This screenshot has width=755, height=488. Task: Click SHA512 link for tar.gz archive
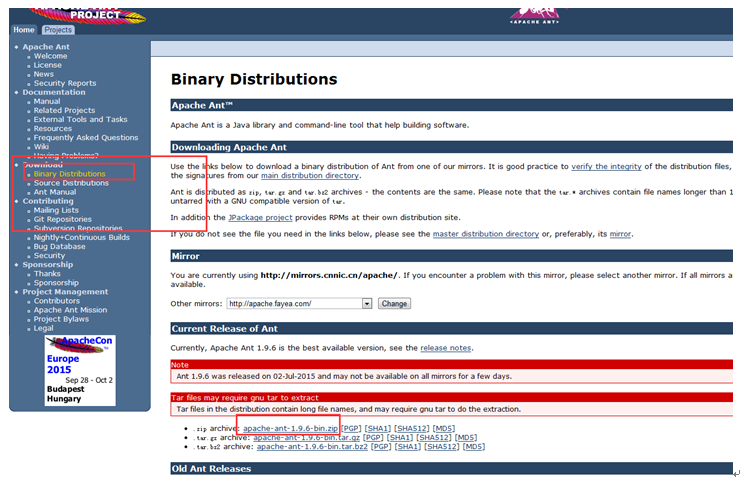click(x=434, y=438)
